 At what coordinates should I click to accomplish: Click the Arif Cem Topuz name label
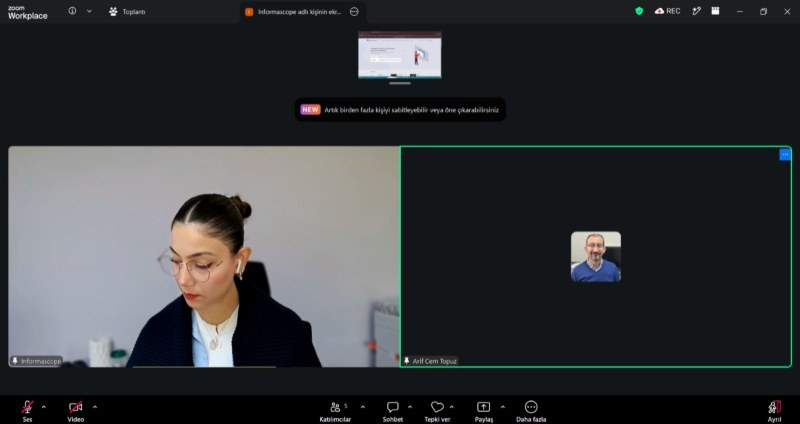point(431,361)
